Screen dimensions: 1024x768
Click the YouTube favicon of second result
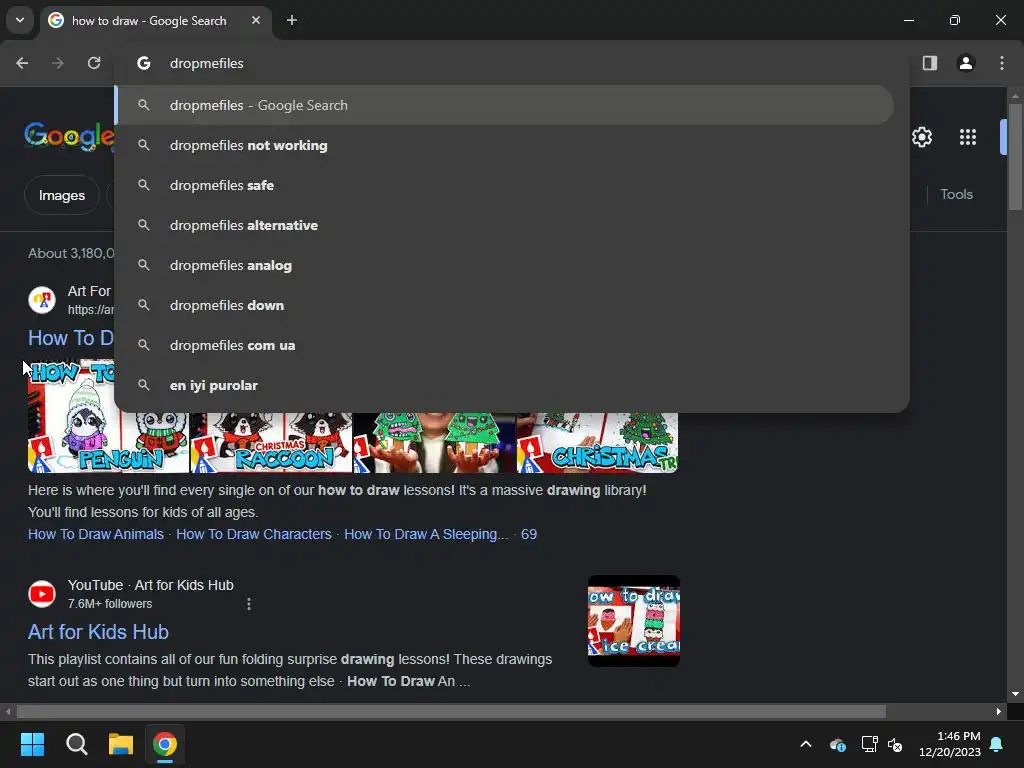(x=42, y=594)
